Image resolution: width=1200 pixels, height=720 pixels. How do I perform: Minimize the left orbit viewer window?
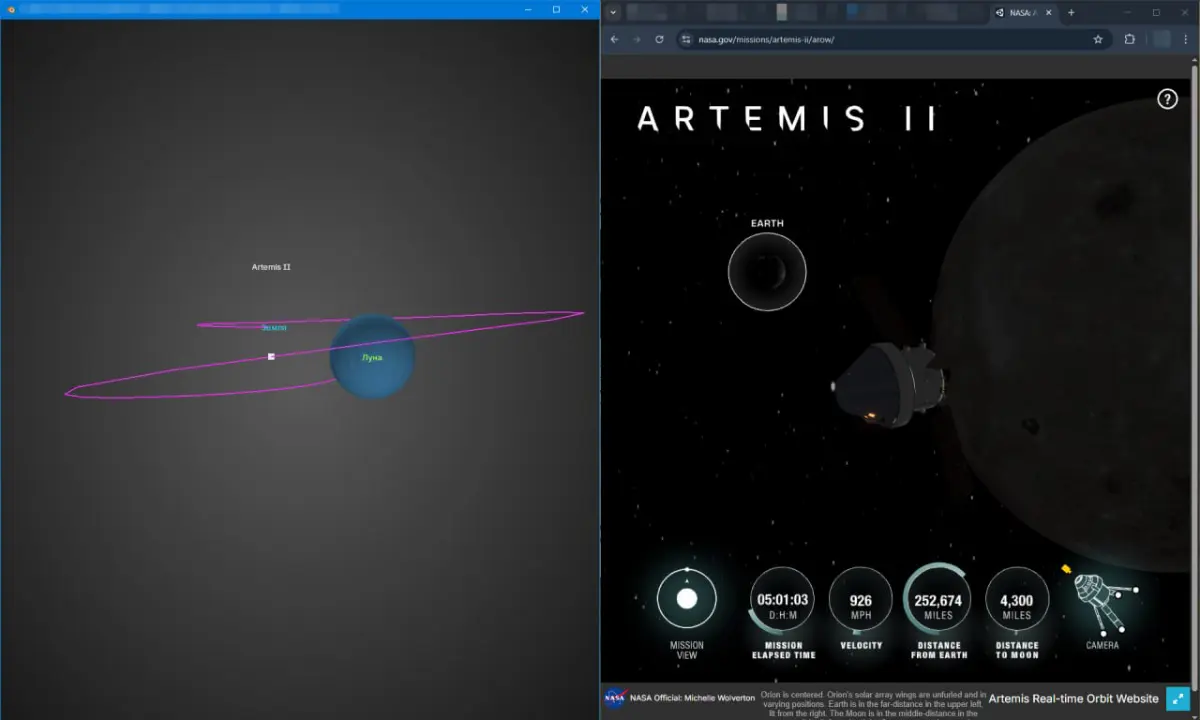pyautogui.click(x=528, y=9)
